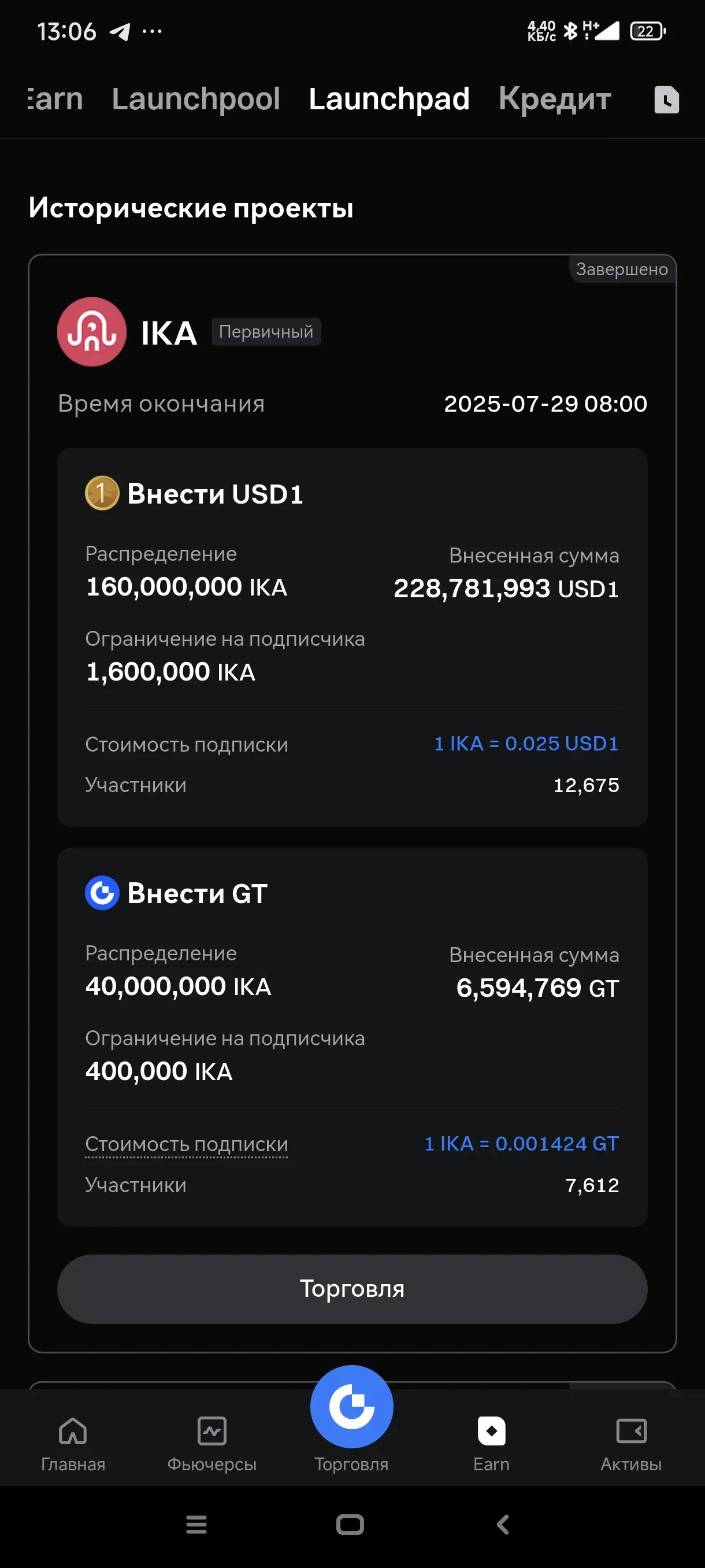
Task: Open Активы wallet icon
Action: tap(632, 1431)
